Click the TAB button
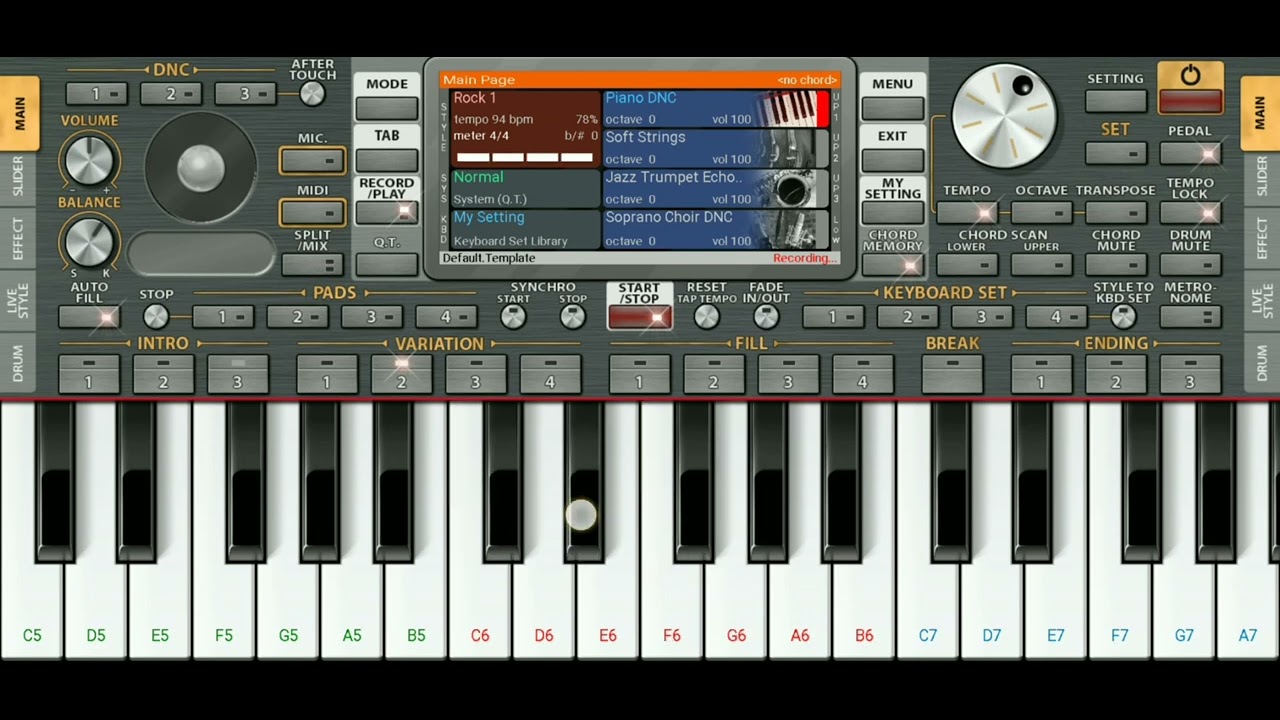 [x=387, y=160]
